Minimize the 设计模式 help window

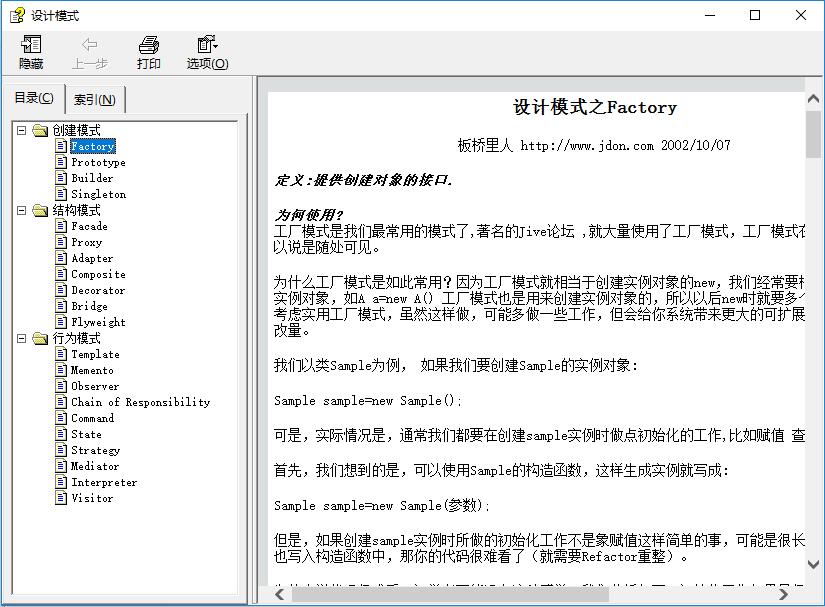(x=710, y=15)
